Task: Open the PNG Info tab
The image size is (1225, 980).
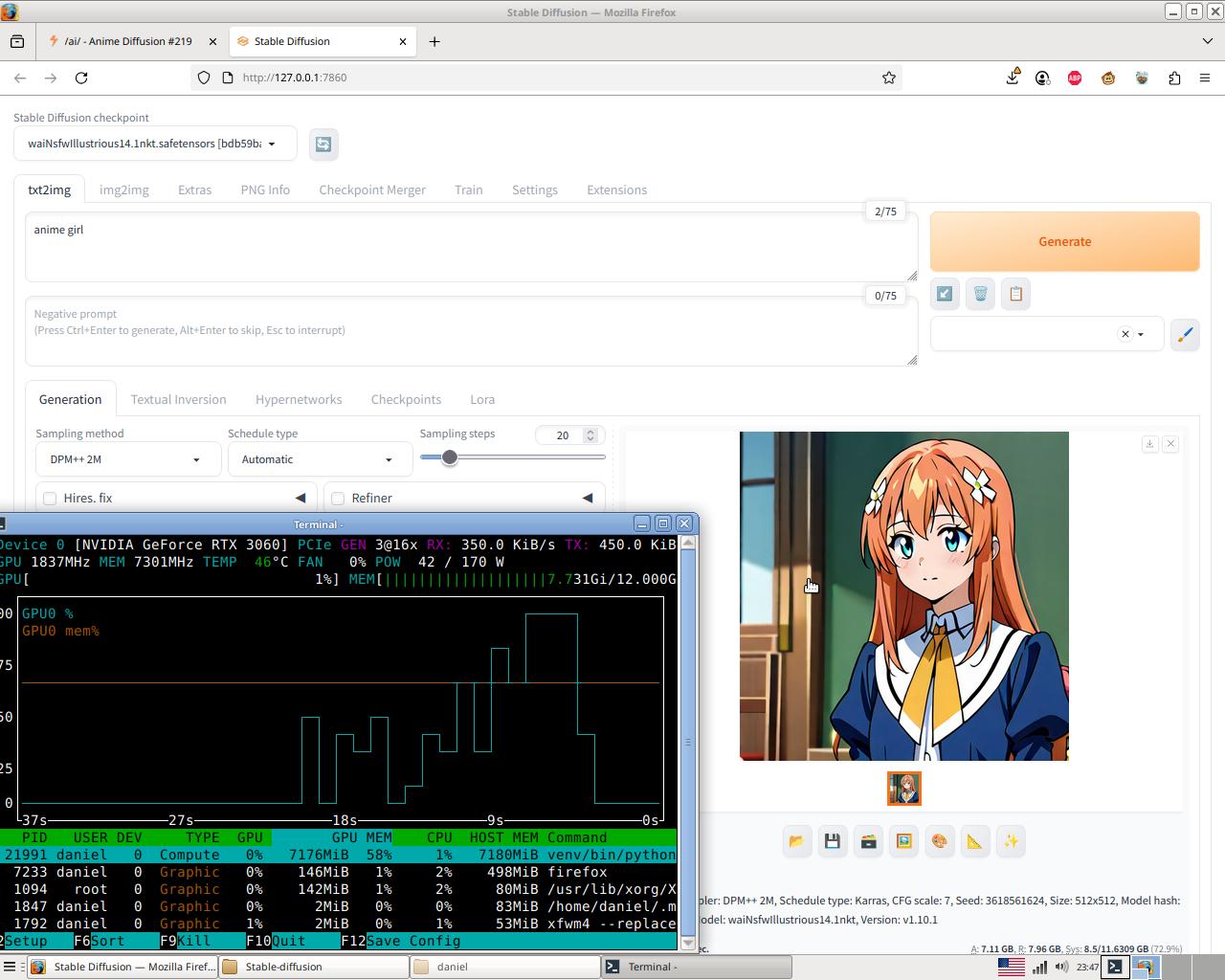Action: pos(265,189)
